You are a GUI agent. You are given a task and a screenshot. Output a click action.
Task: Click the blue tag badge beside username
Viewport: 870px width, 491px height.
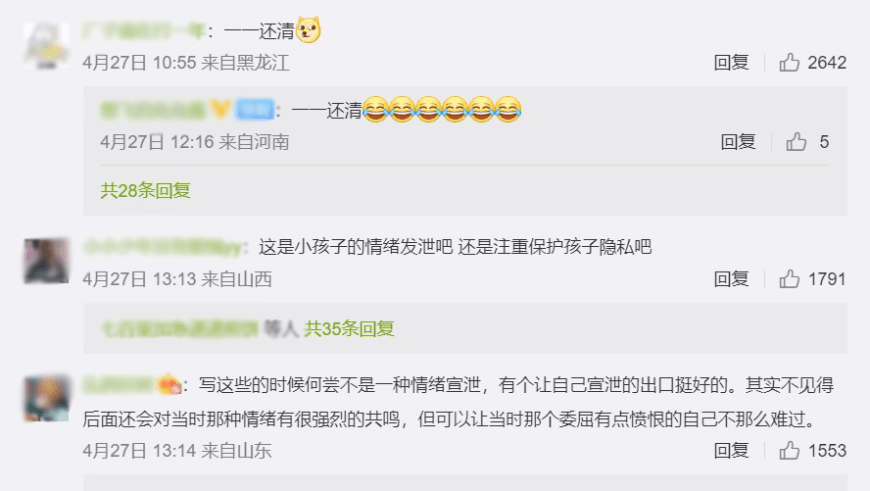[x=255, y=110]
